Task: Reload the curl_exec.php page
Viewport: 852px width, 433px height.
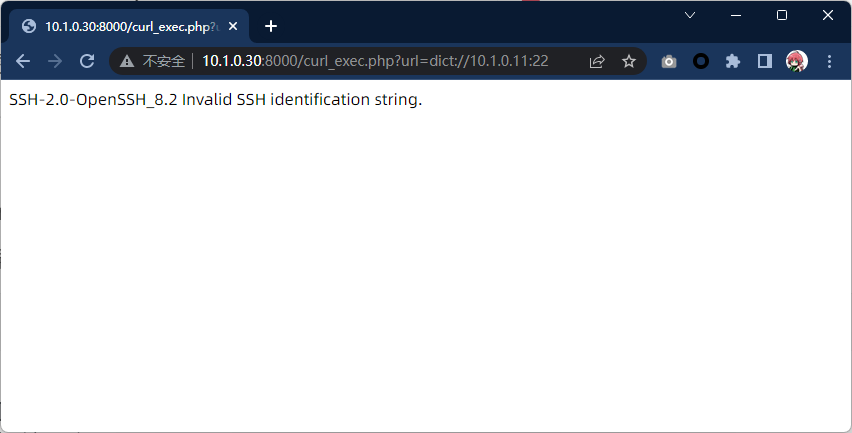Action: 87,61
